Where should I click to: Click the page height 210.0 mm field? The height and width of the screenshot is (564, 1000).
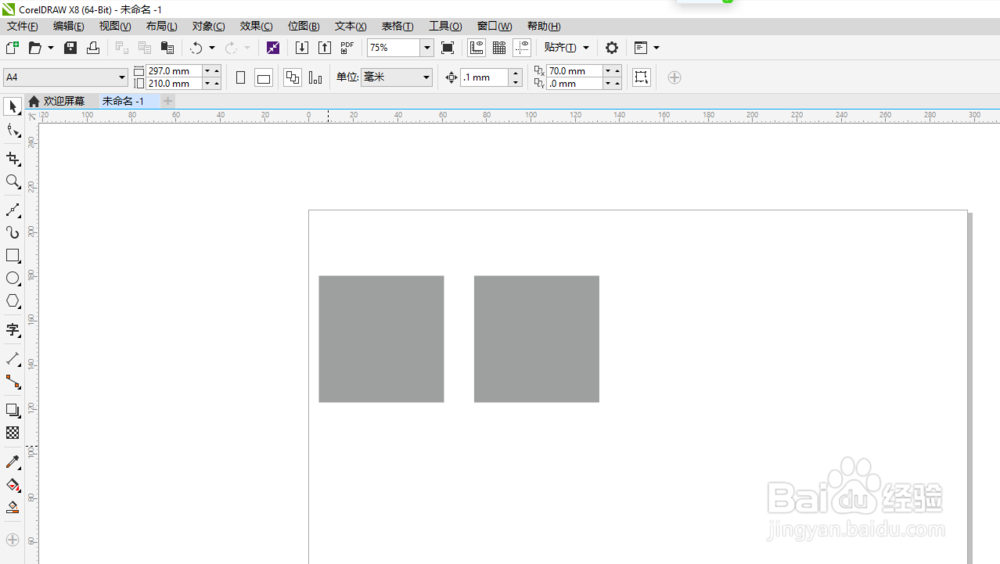[x=174, y=84]
